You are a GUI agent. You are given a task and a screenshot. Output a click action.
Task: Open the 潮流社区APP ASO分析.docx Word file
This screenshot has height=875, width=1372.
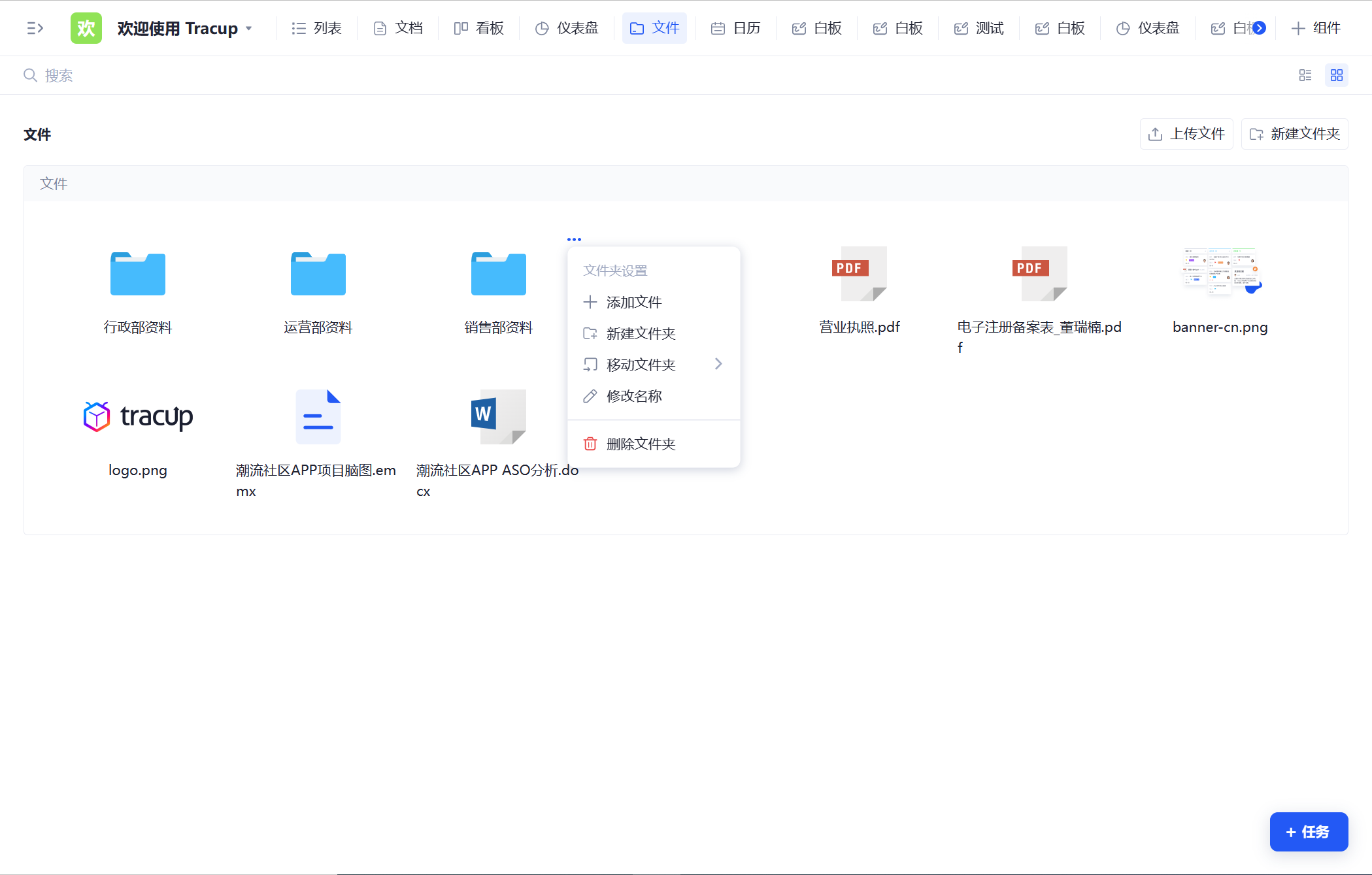499,417
